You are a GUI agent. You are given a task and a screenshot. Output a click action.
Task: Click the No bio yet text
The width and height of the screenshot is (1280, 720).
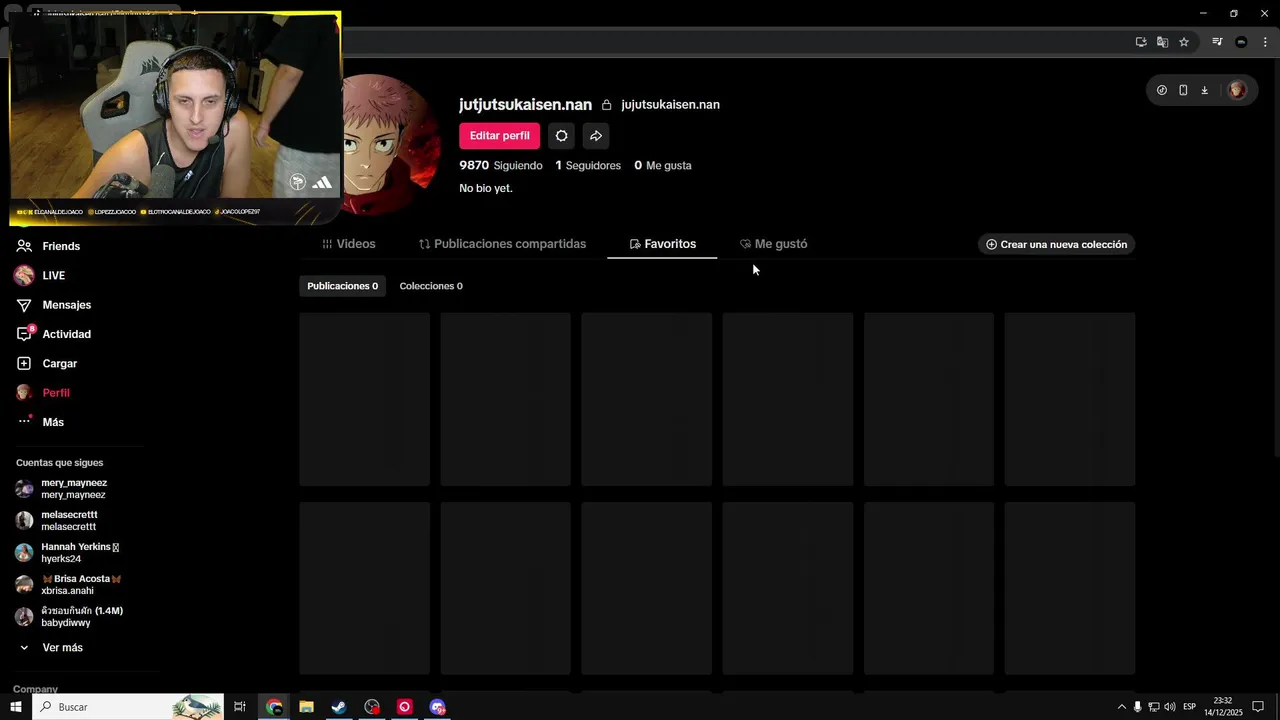point(486,188)
